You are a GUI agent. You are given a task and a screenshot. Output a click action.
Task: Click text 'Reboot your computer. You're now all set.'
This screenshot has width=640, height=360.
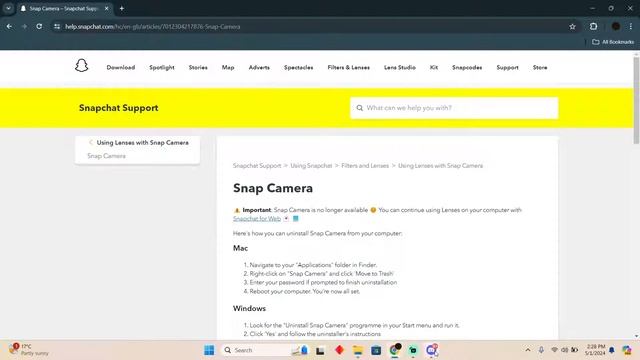(304, 291)
